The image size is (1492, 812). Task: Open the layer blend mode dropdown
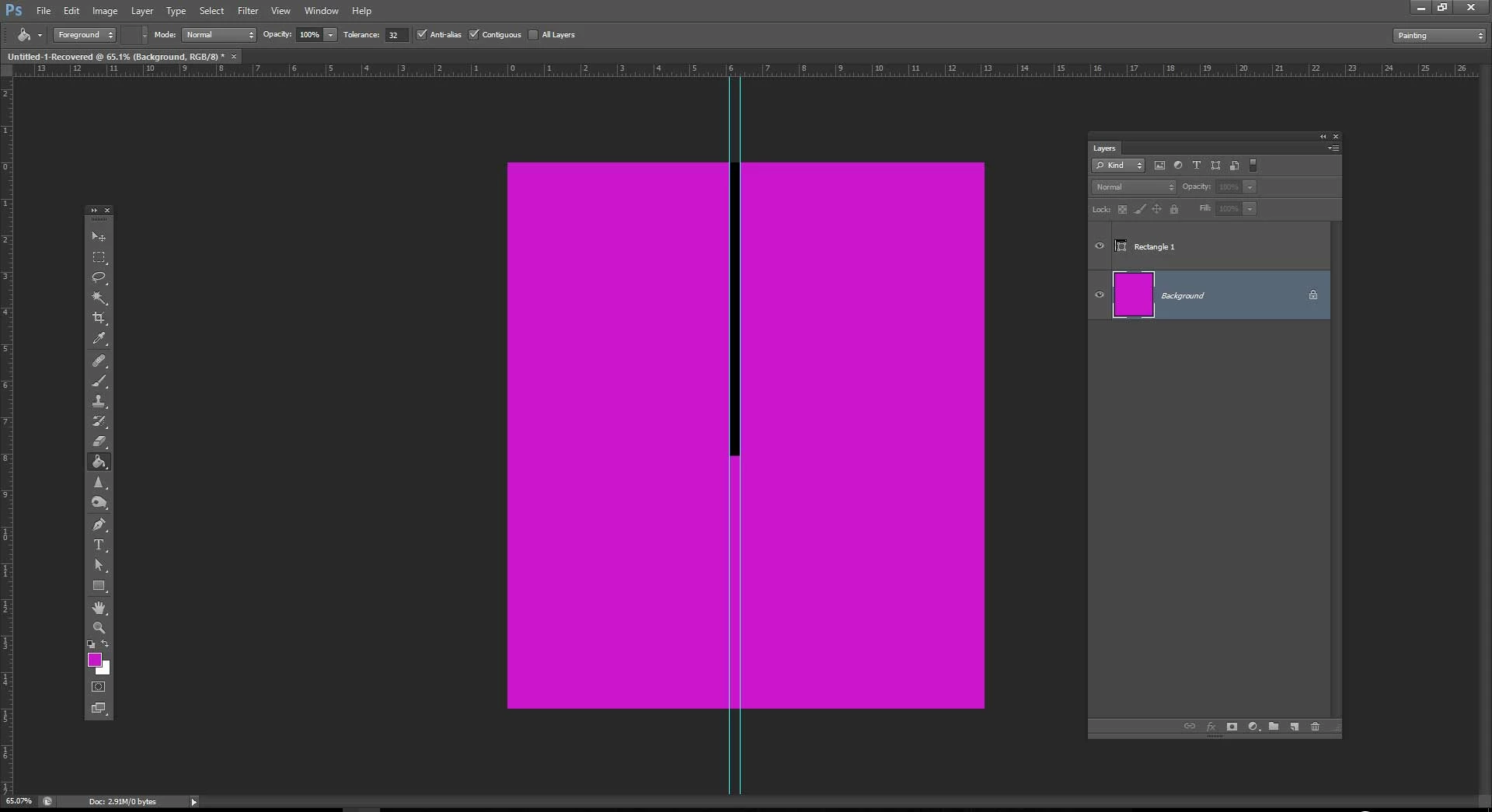point(1134,187)
